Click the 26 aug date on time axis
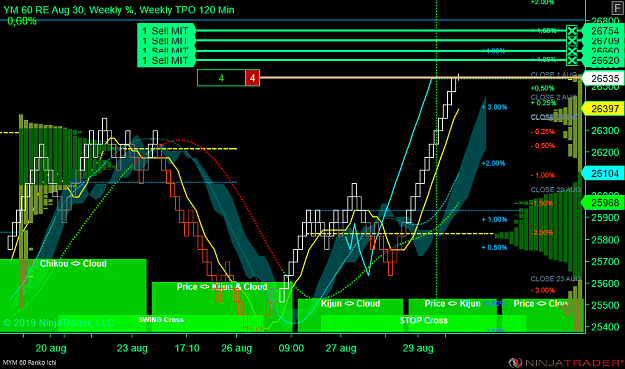Screen dimensions: 625x369 point(236,348)
